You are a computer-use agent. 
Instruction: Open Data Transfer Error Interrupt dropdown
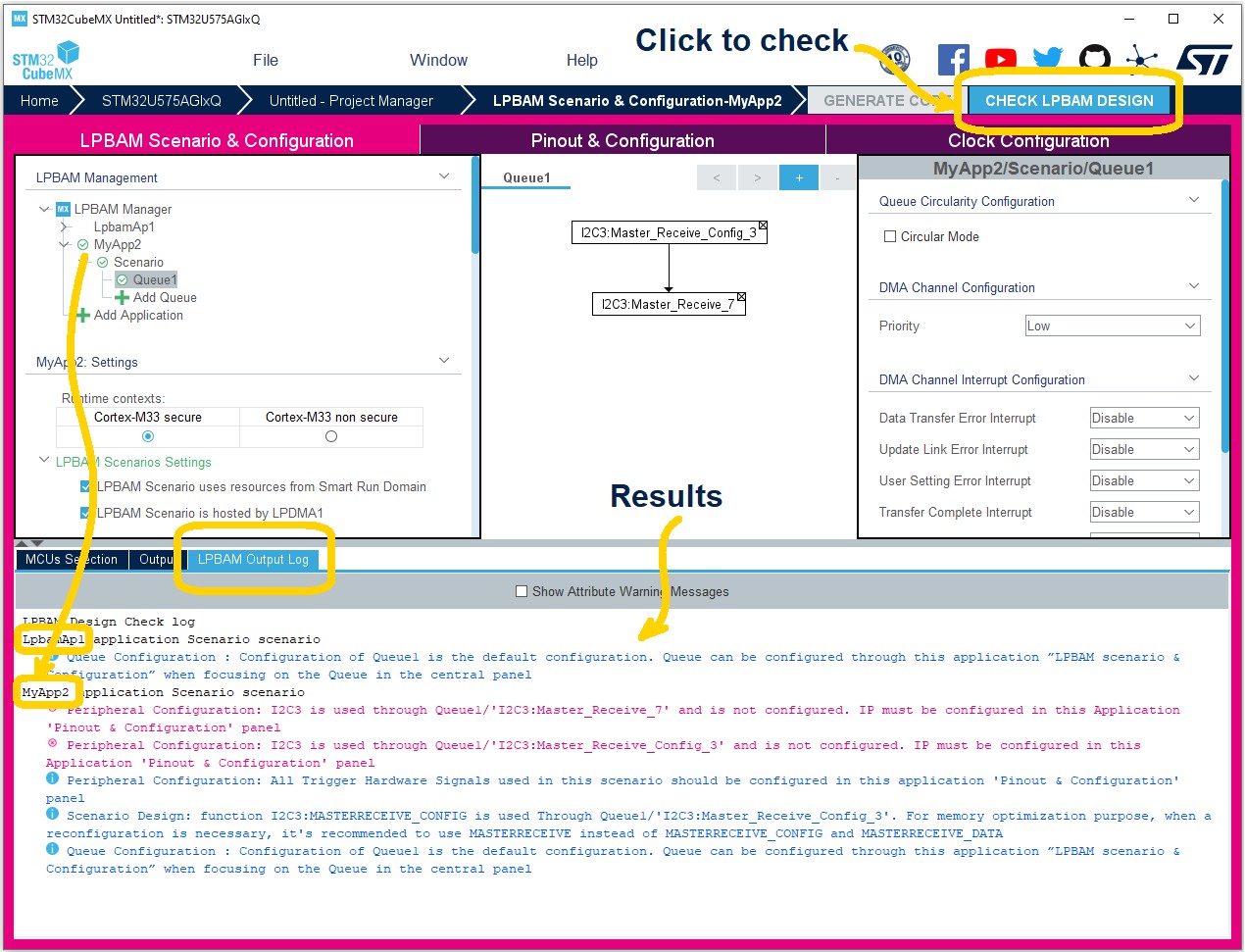[x=1145, y=418]
